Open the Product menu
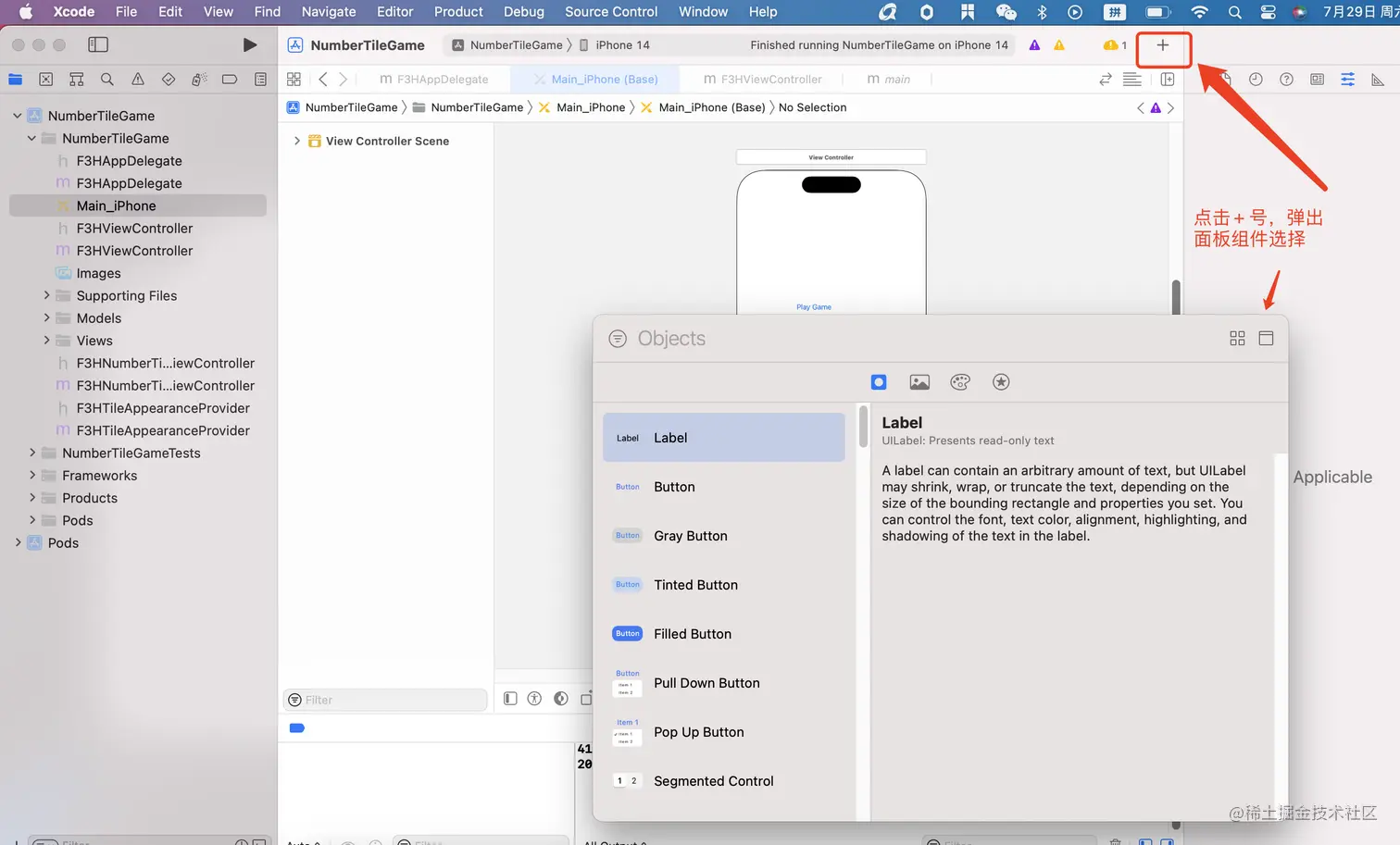1400x845 pixels. tap(458, 12)
